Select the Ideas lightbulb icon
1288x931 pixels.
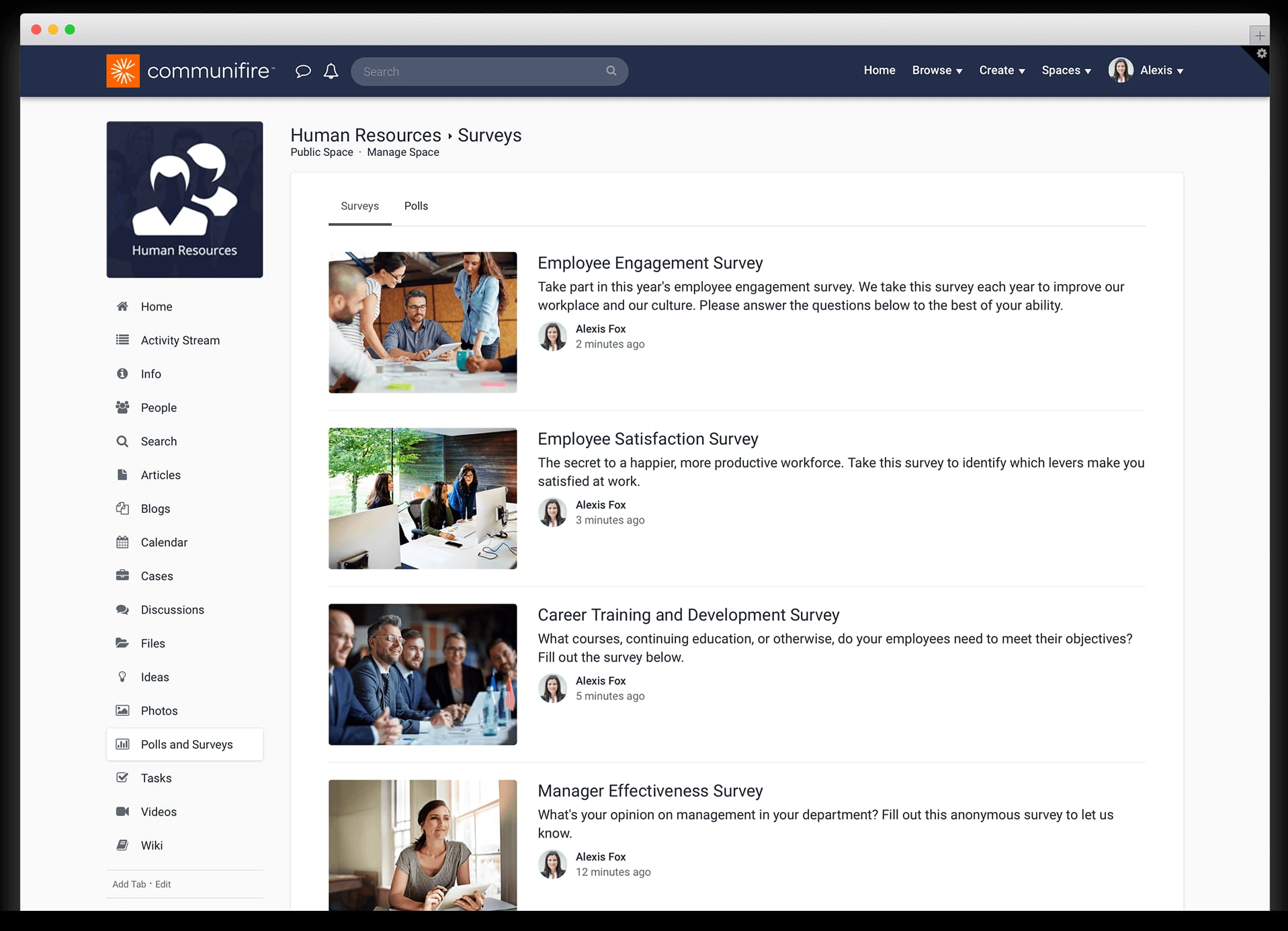point(123,677)
